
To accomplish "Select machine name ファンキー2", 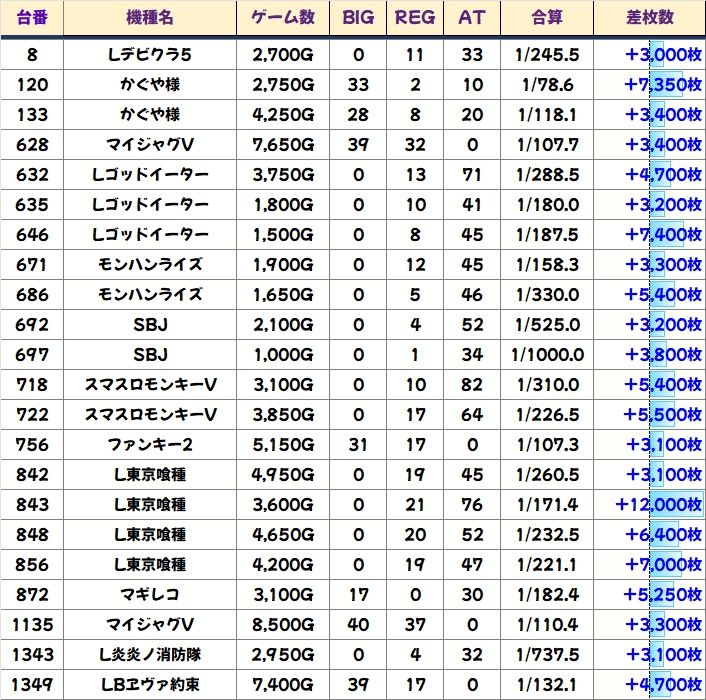I will tap(149, 445).
